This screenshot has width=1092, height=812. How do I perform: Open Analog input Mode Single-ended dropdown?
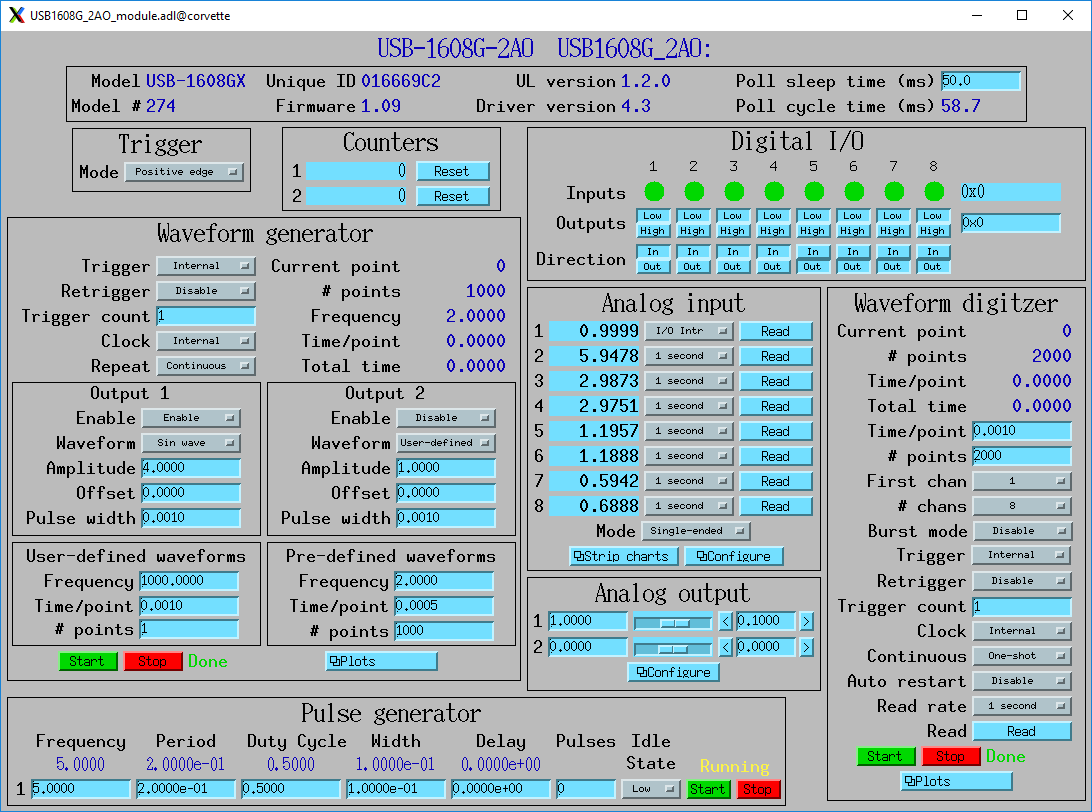(695, 531)
